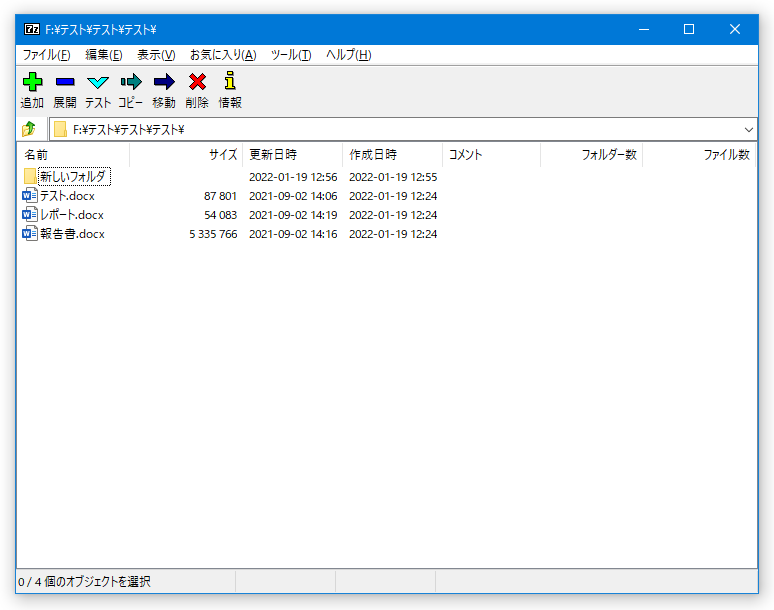Open the 表示(V) menu
774x610 pixels.
(156, 55)
